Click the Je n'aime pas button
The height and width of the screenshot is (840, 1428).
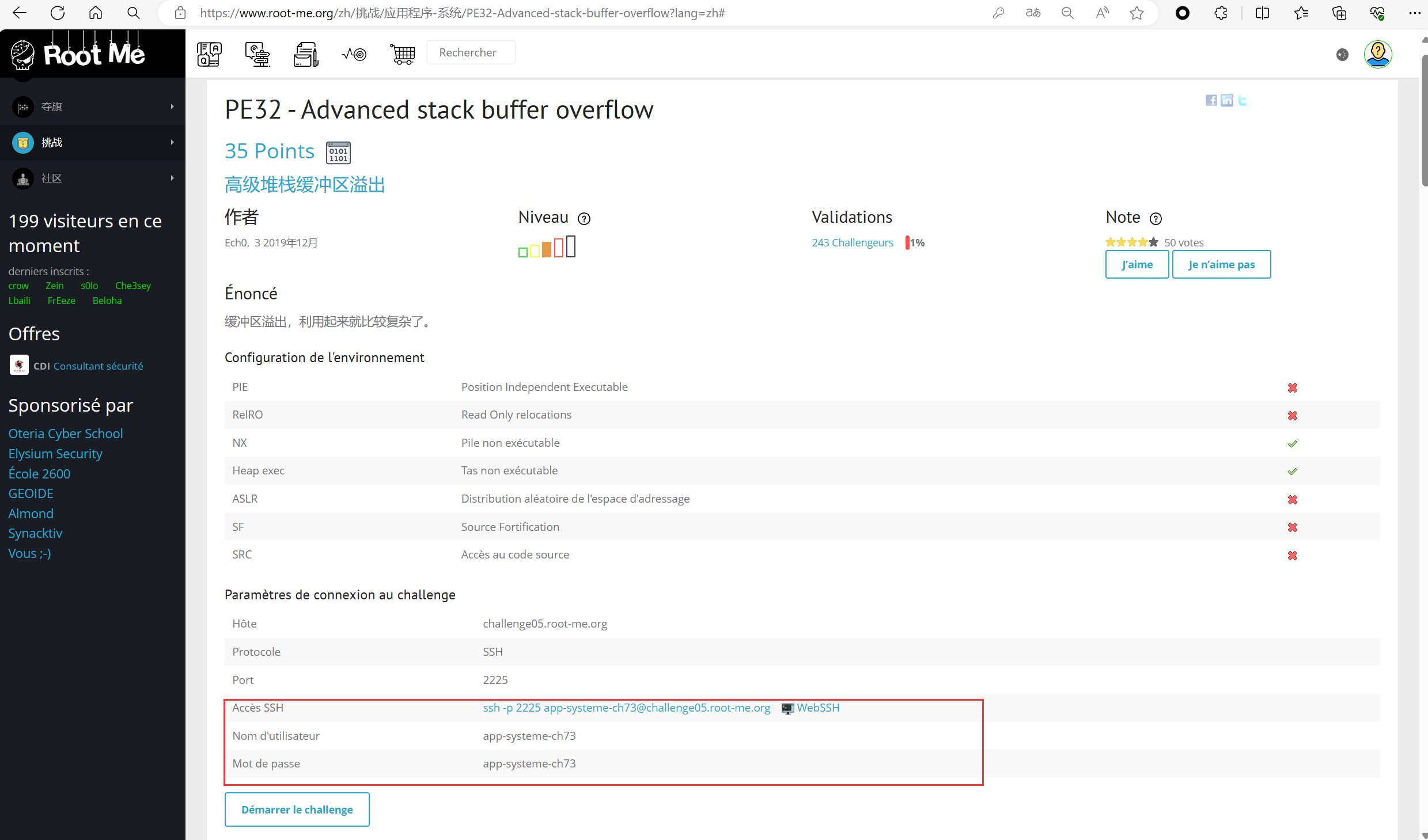pos(1221,264)
